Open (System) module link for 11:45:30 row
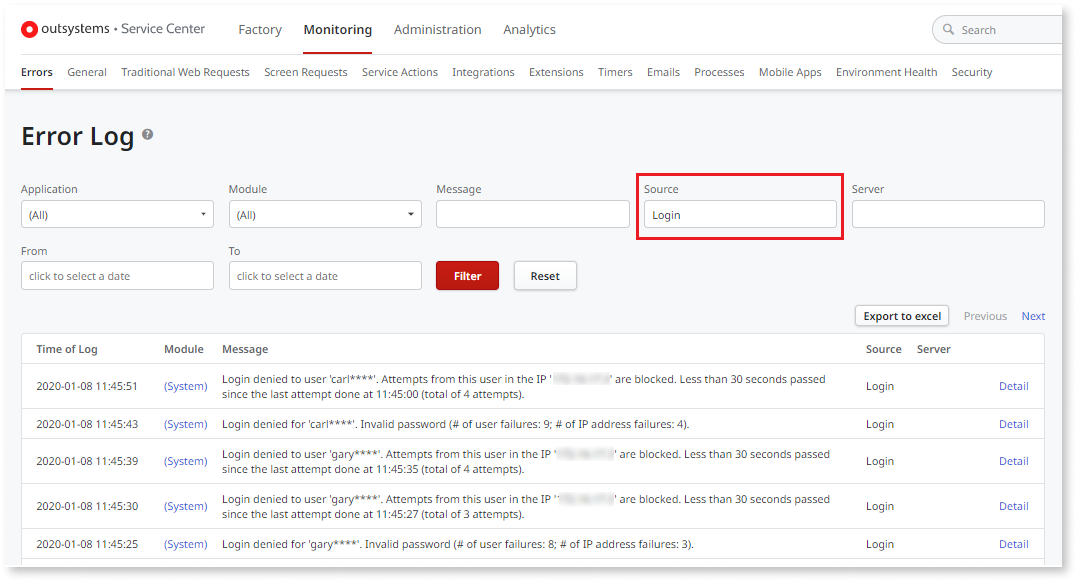Image resolution: width=1077 pixels, height=582 pixels. (x=185, y=506)
